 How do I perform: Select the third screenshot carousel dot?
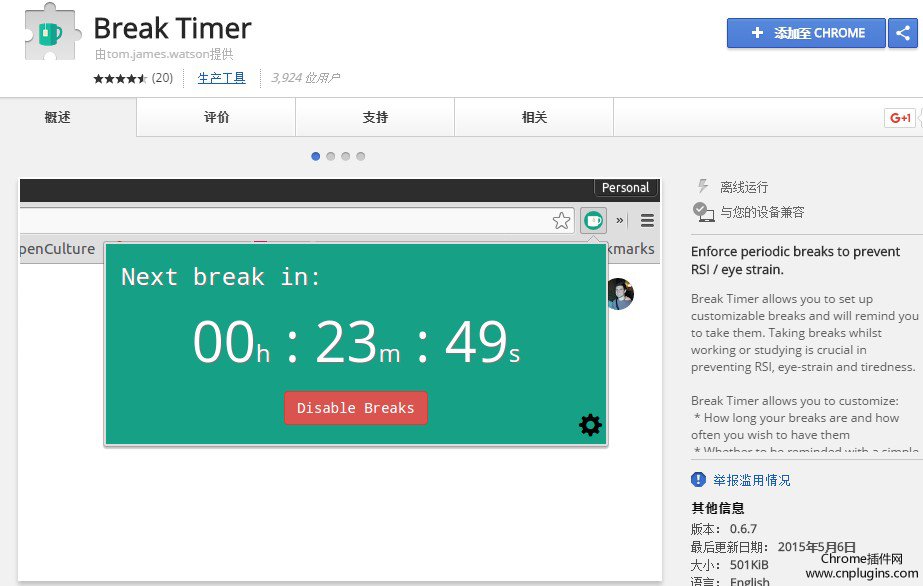click(x=346, y=156)
